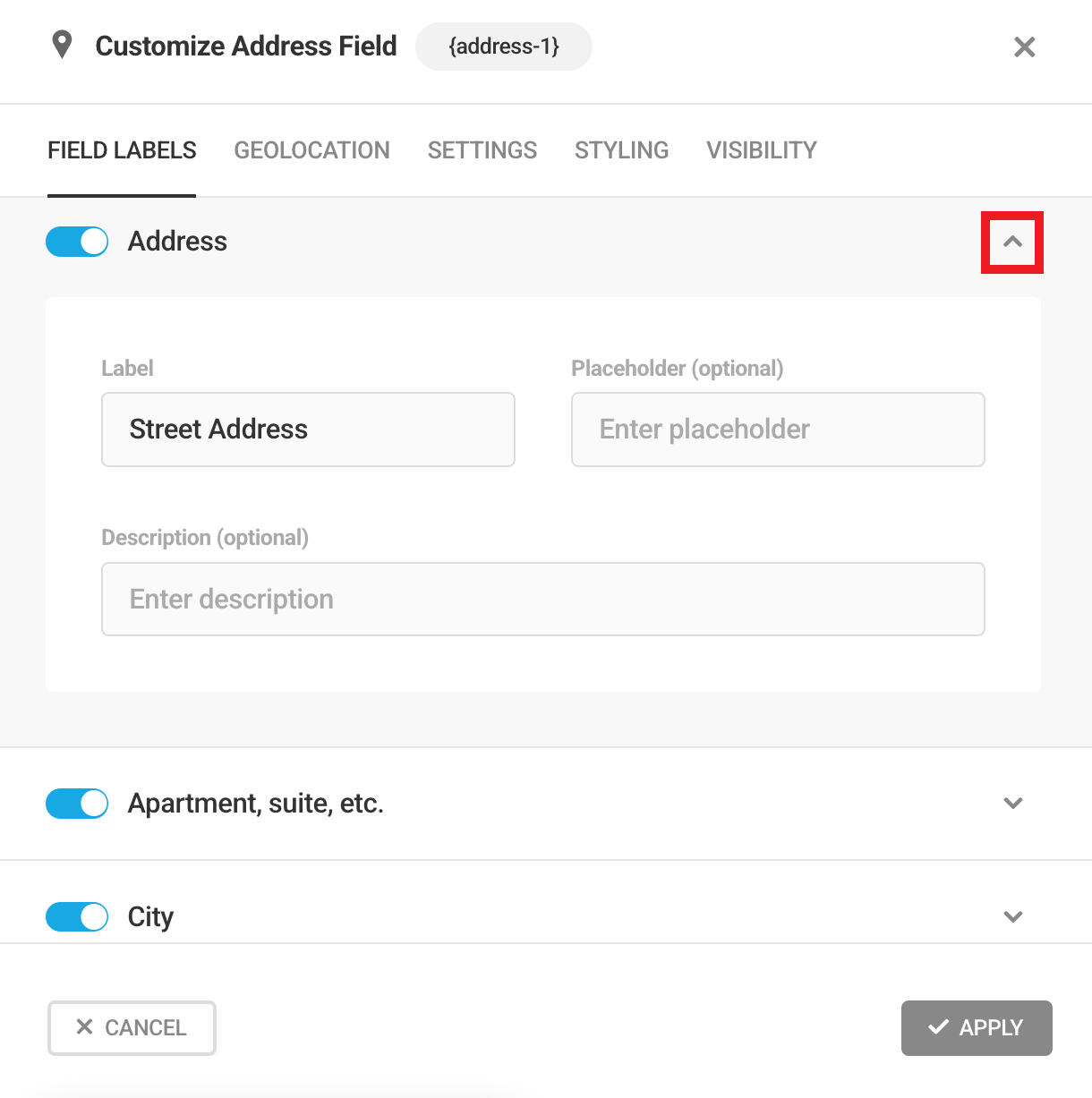Click the APPLY button

pyautogui.click(x=977, y=1027)
